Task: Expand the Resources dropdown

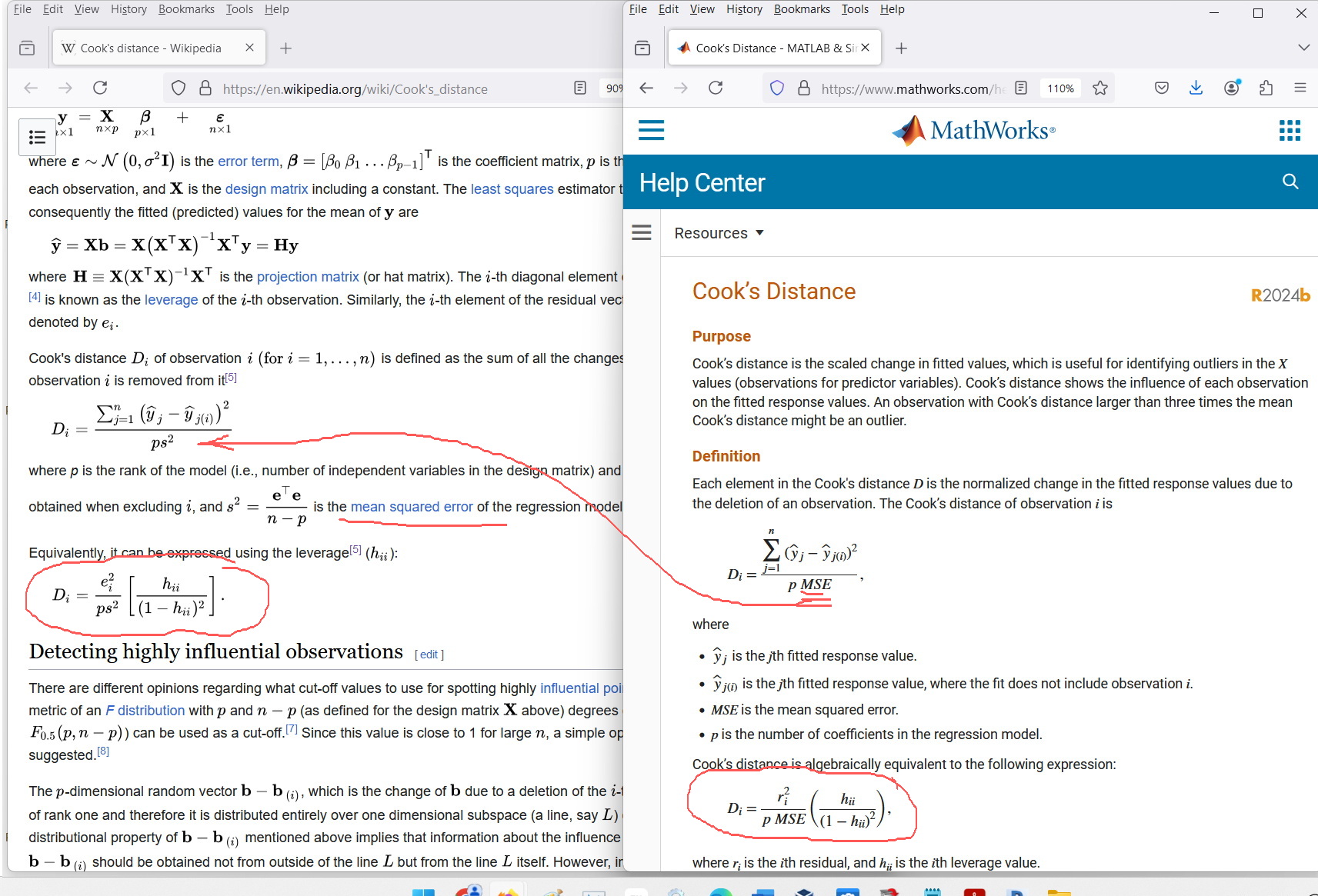Action: click(x=719, y=232)
